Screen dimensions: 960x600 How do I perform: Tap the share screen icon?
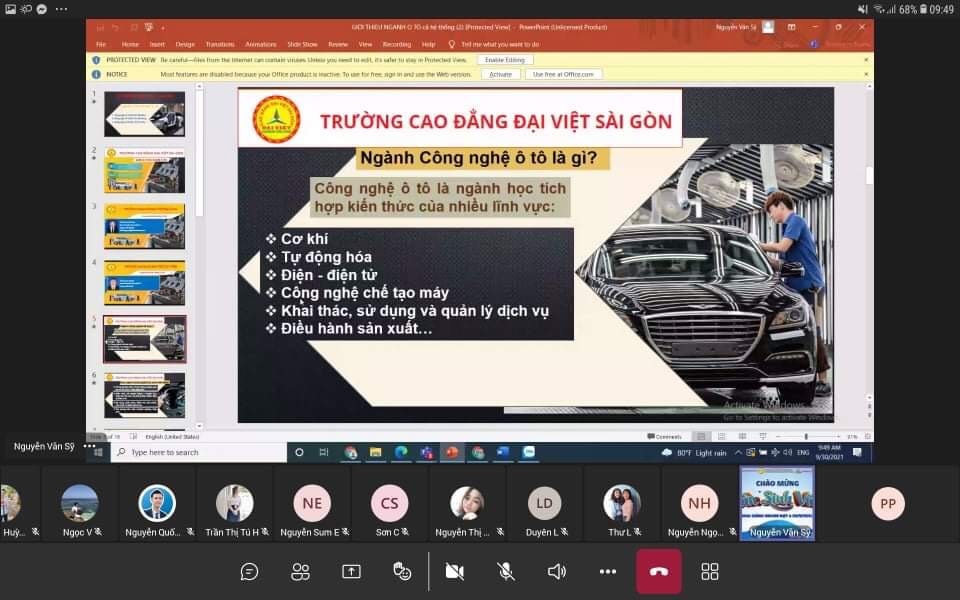(x=351, y=572)
